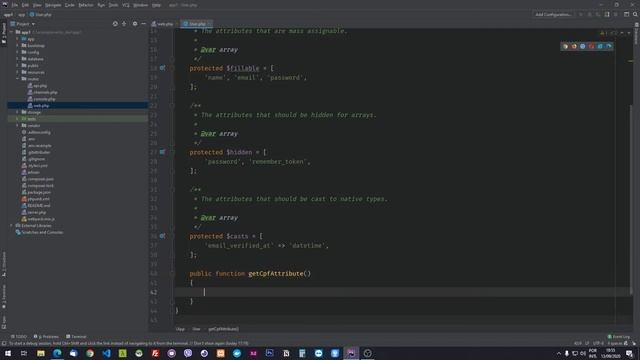Place cursor on line 42 in editor
The image size is (640, 360).
click(402, 292)
